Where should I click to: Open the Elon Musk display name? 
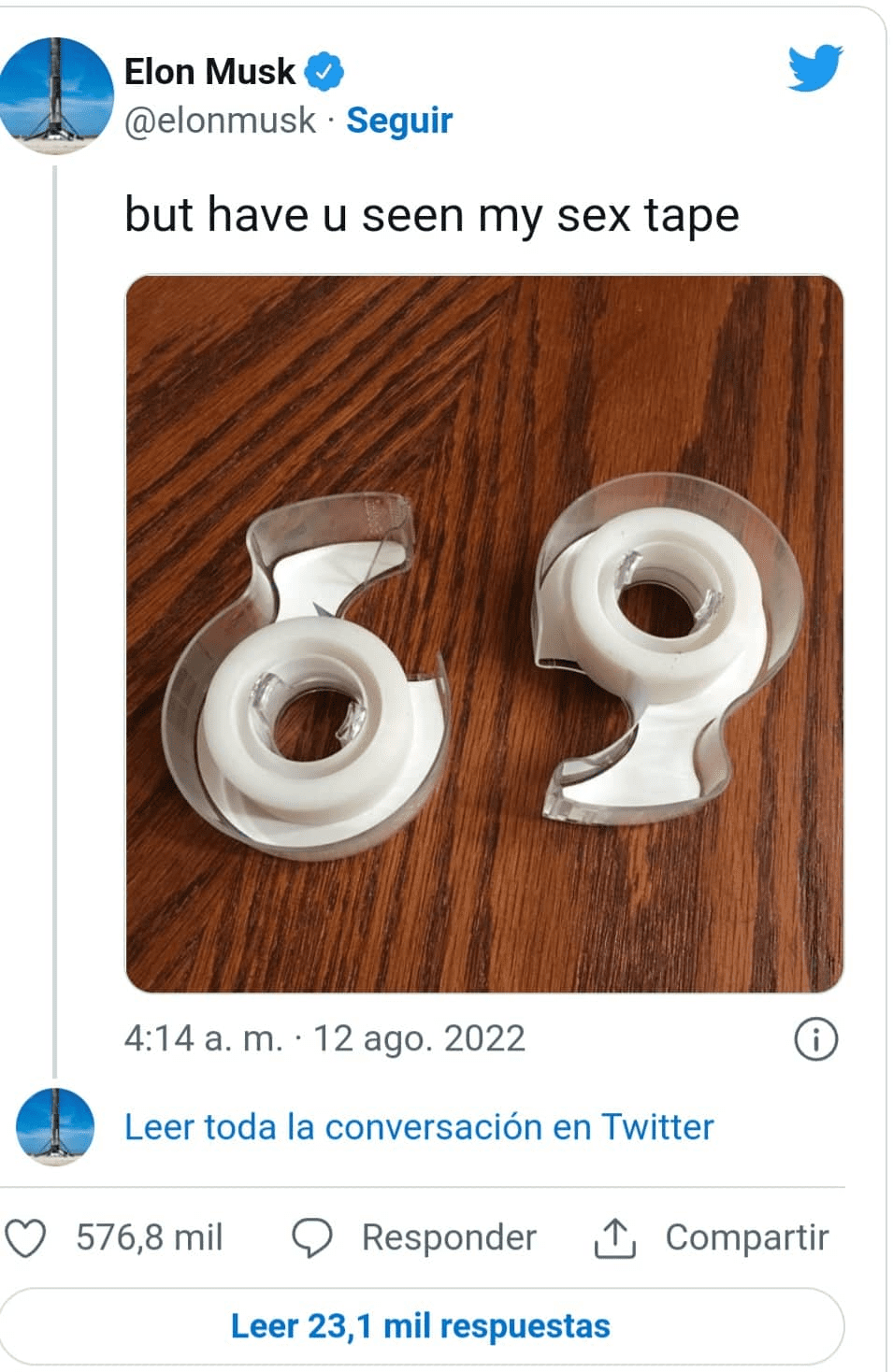[209, 72]
